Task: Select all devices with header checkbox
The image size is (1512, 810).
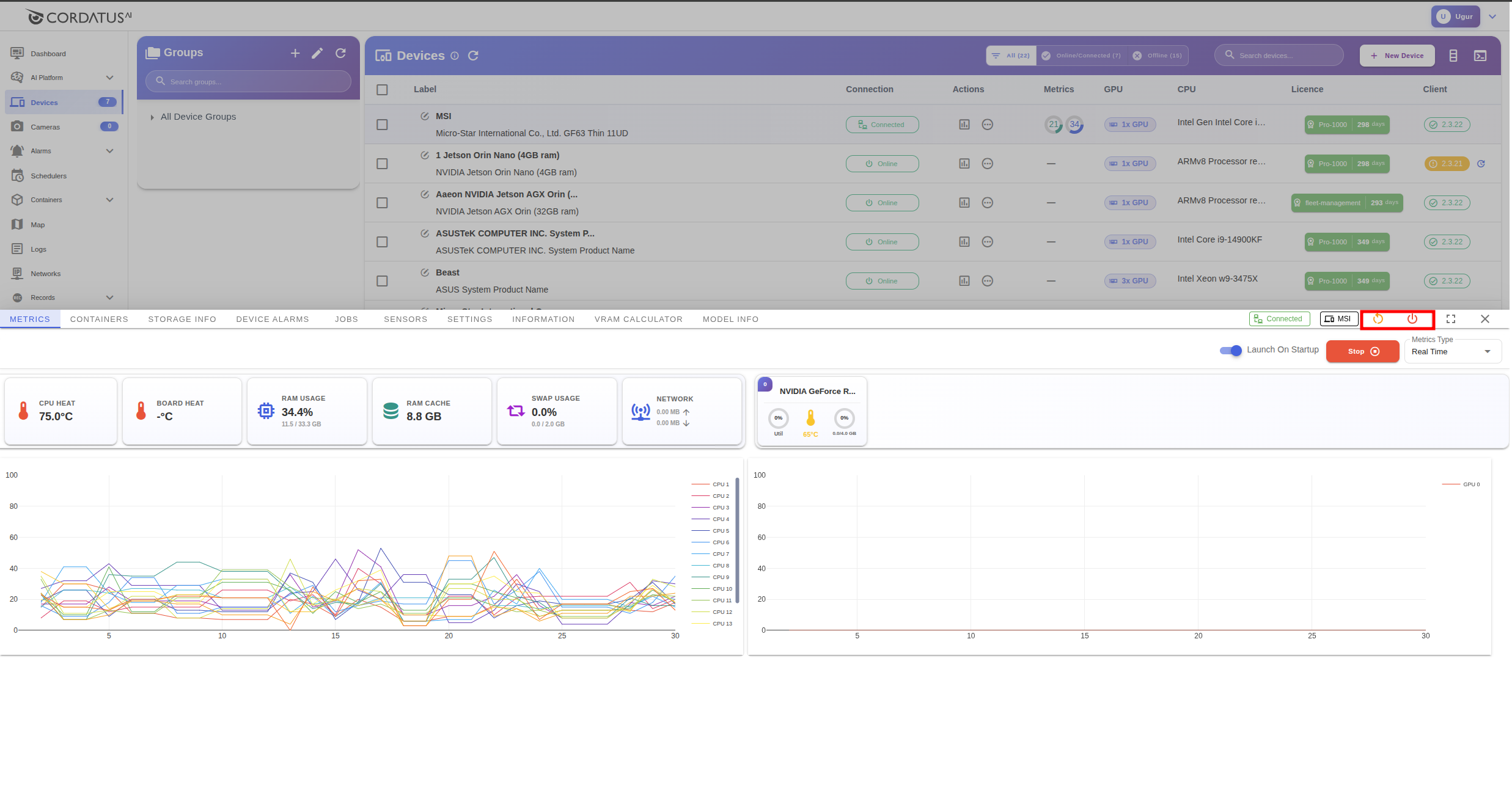Action: point(382,90)
